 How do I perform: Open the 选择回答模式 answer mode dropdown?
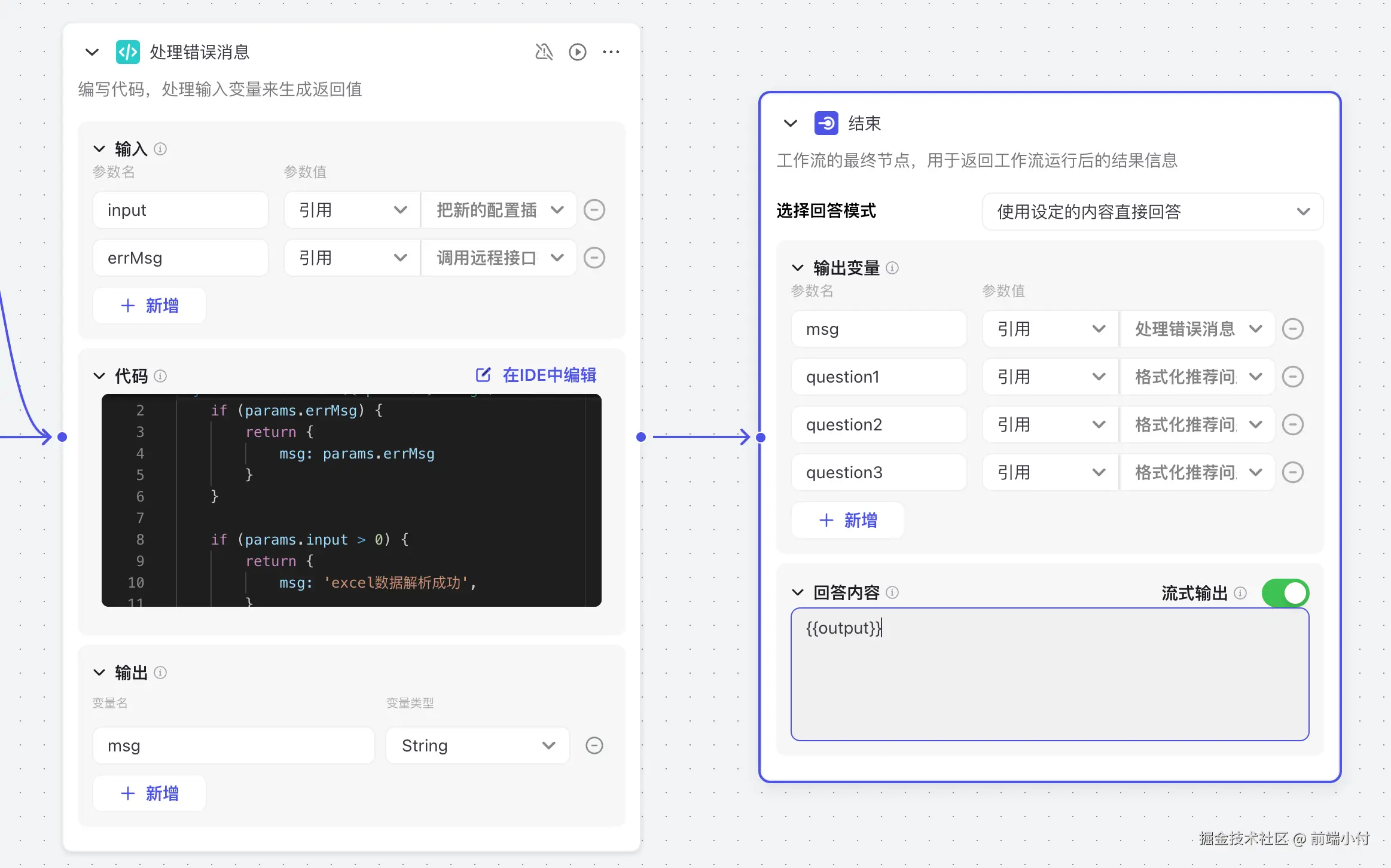[x=1152, y=212]
